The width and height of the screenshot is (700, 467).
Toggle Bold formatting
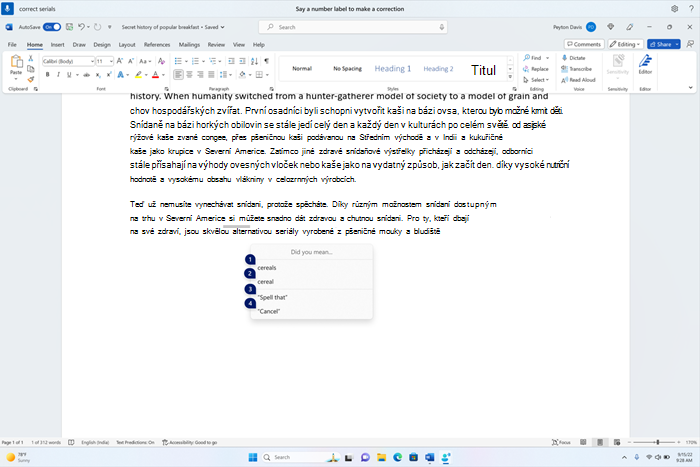coord(47,75)
